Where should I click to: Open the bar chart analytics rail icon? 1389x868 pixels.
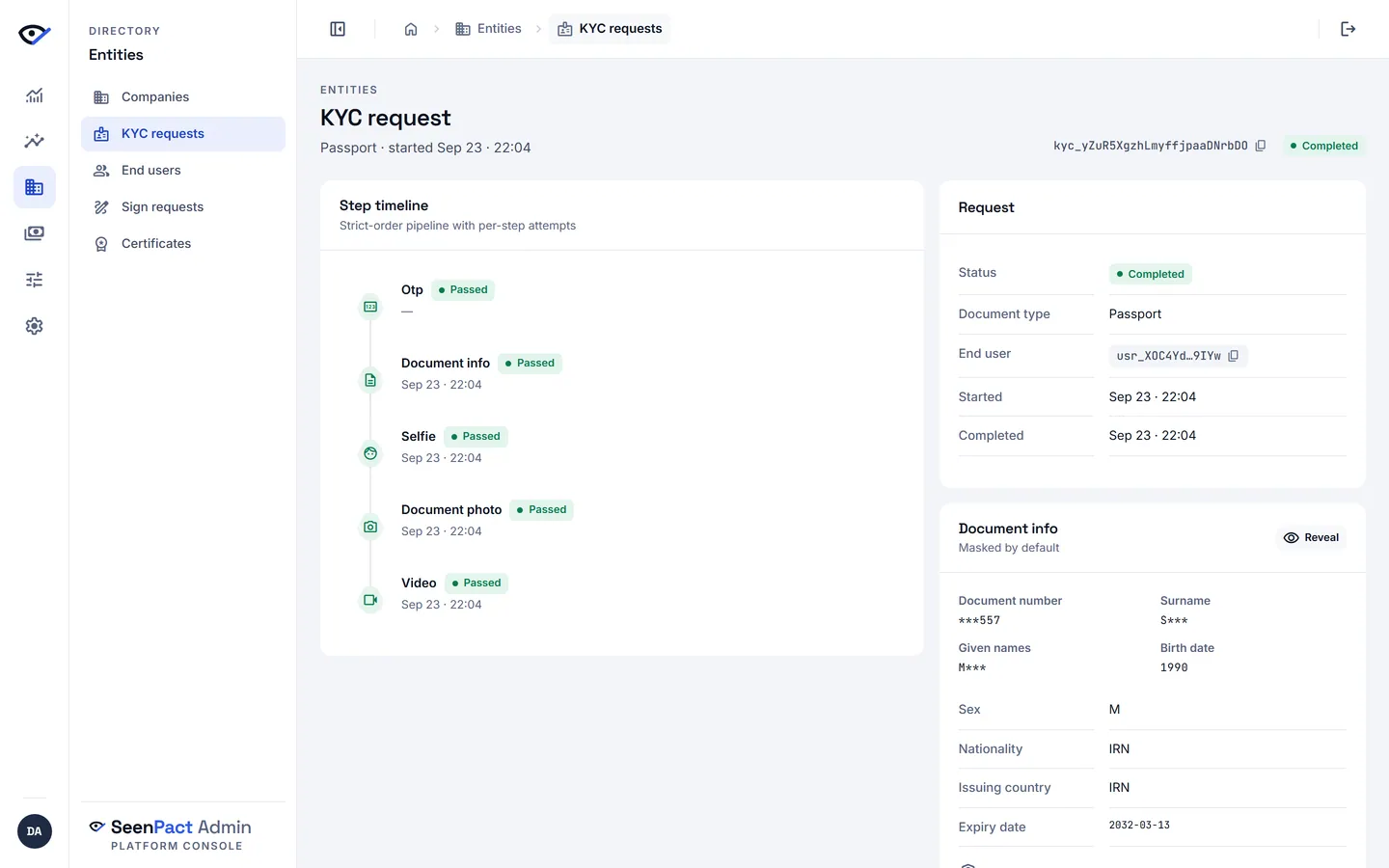35,95
